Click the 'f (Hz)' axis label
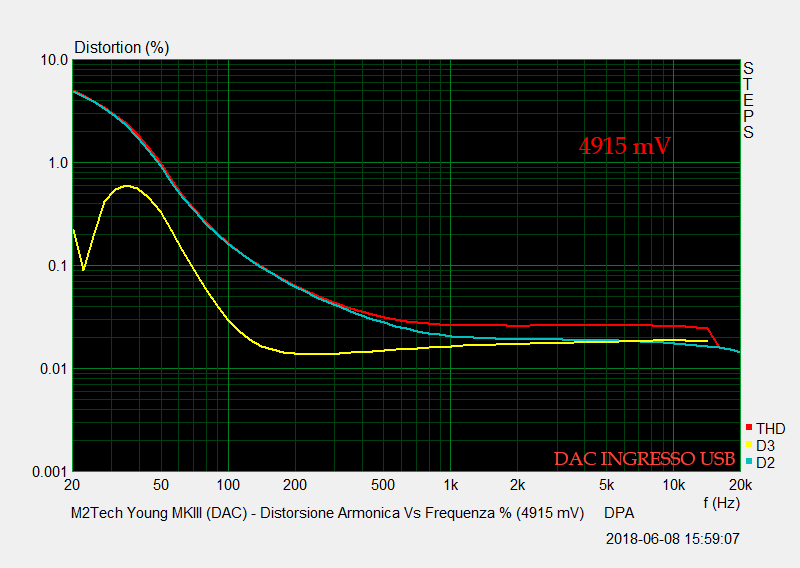This screenshot has width=800, height=568. pos(721,503)
